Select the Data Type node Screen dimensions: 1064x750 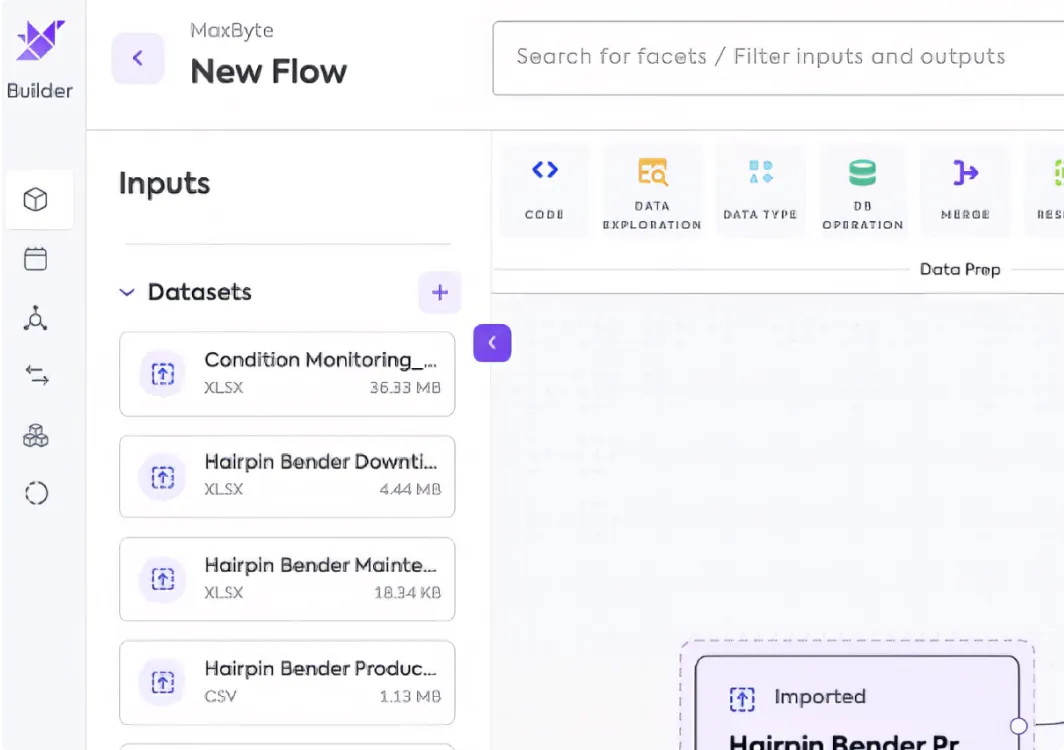(760, 188)
